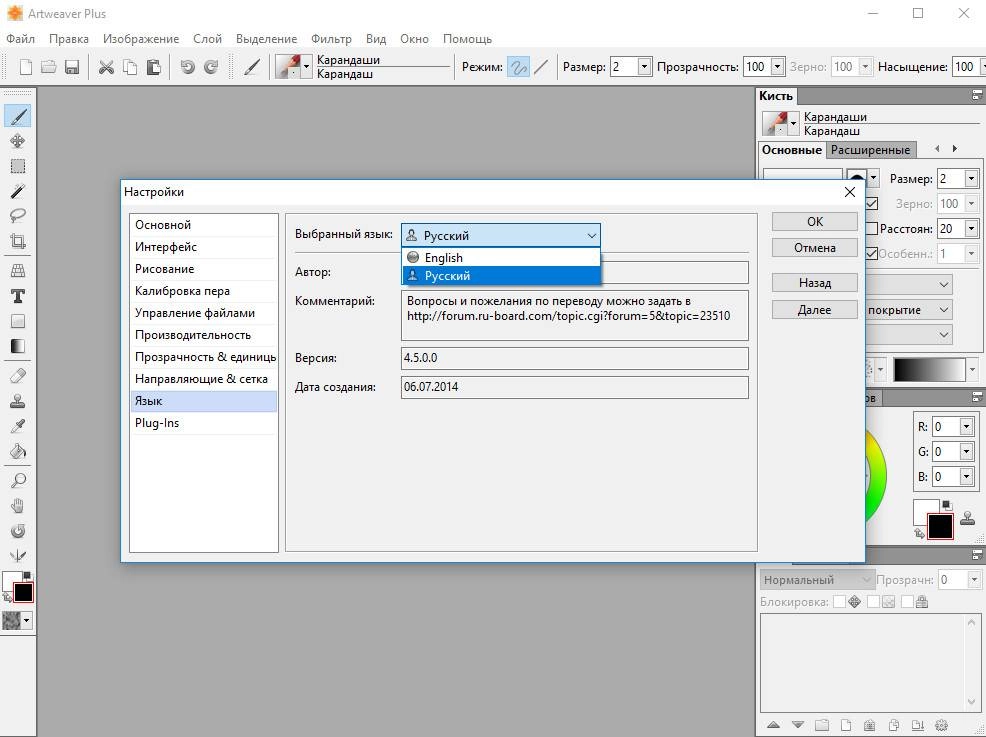The image size is (986, 737).
Task: Click the New document toolbar icon
Action: [26, 67]
